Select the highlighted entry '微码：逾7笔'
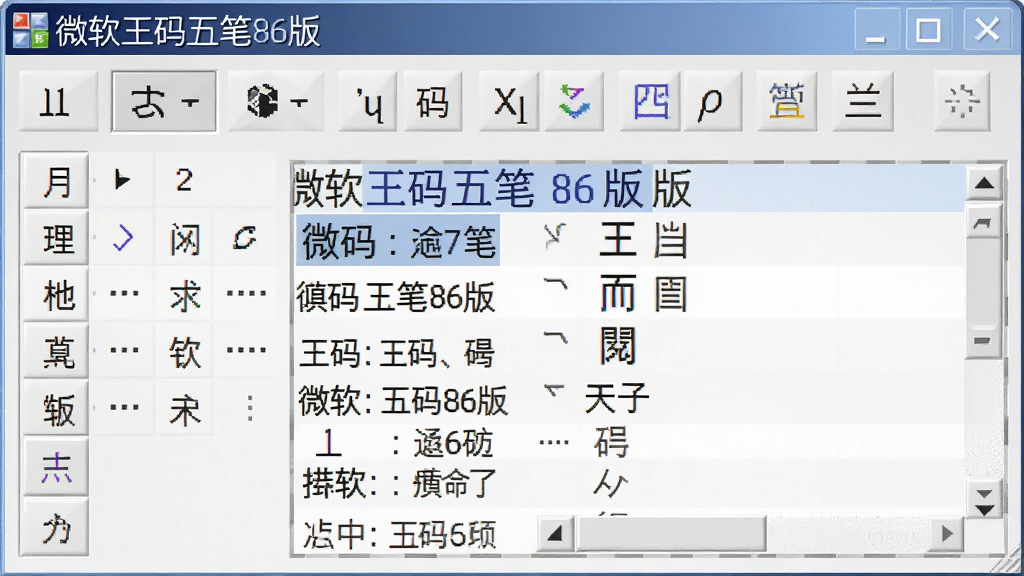The height and width of the screenshot is (576, 1024). coord(398,240)
